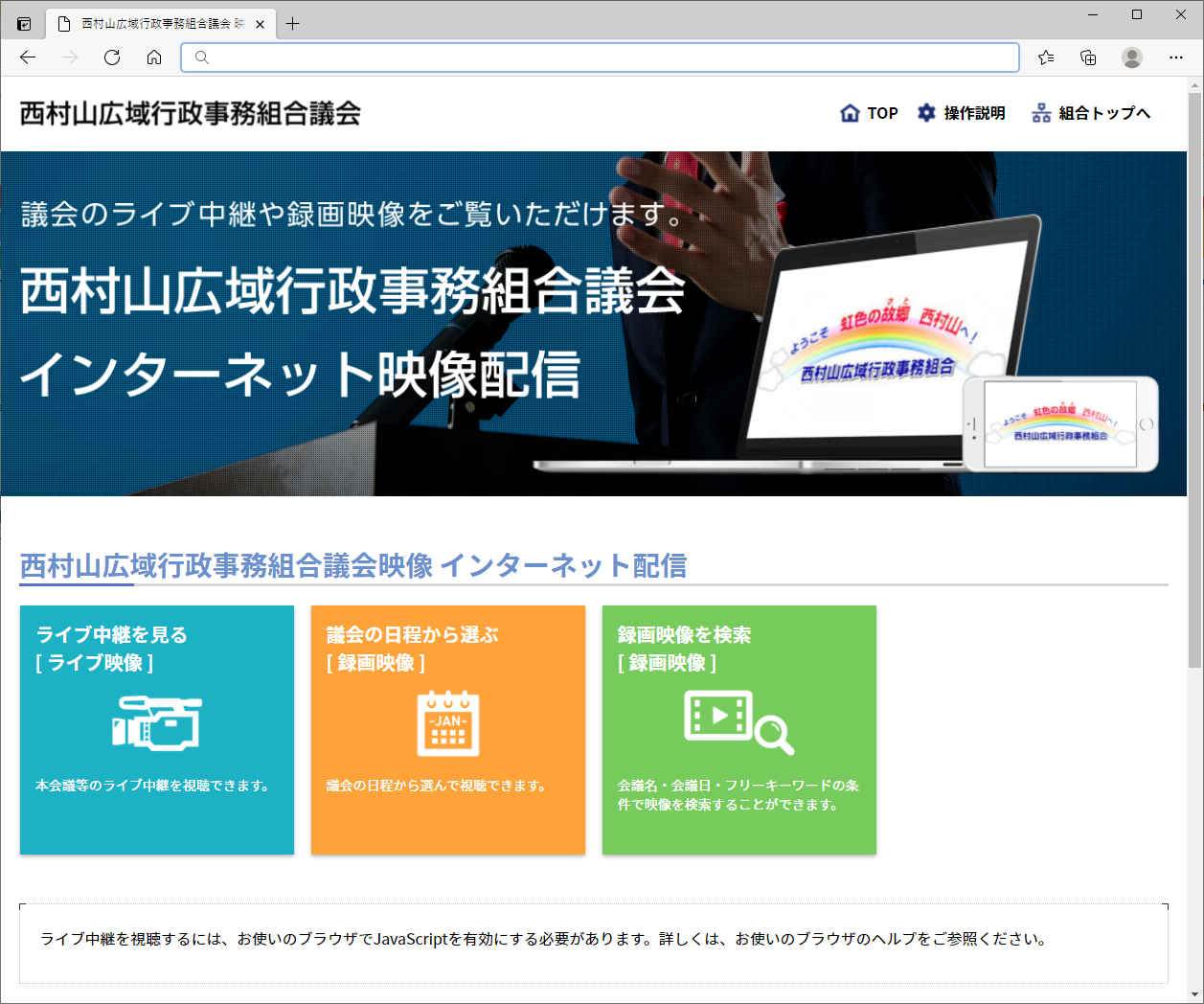Open ライブ中継を見る tile heading
The height and width of the screenshot is (1004, 1204).
112,634
